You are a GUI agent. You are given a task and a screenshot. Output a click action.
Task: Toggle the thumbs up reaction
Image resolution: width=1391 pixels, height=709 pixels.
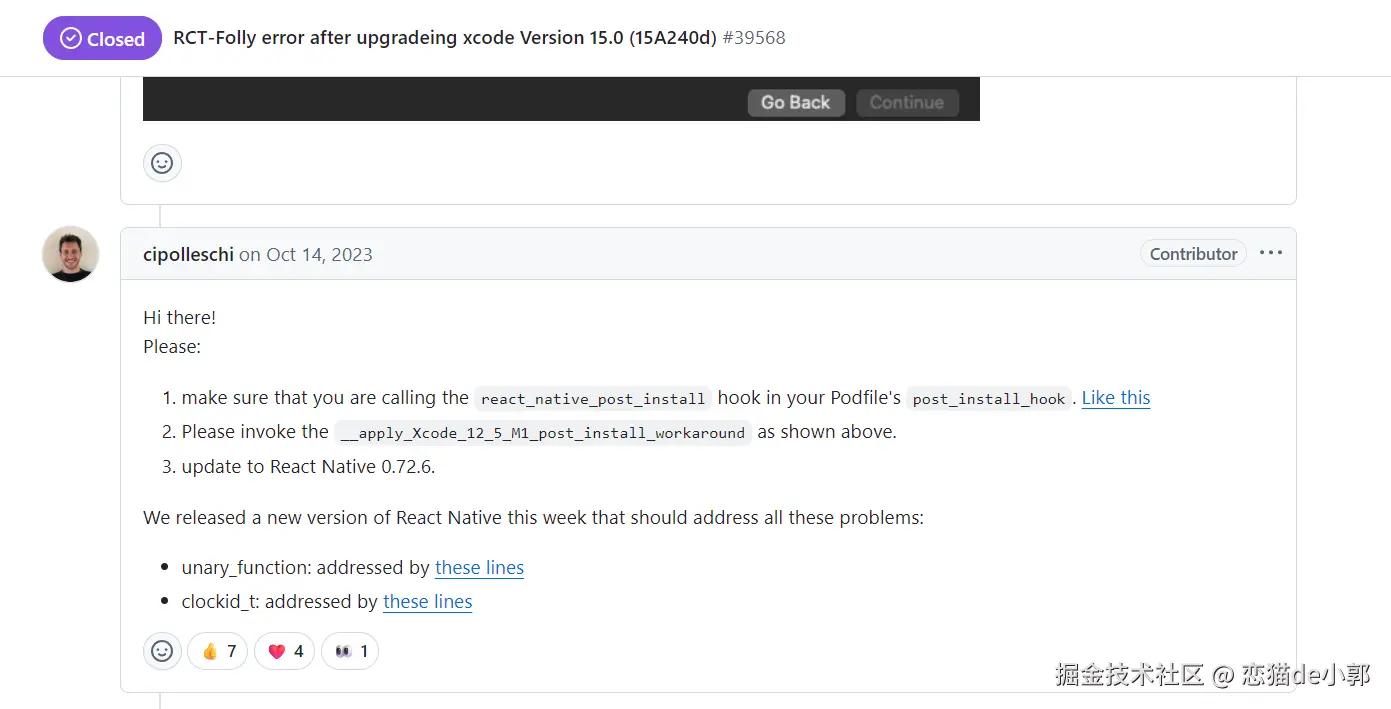[218, 651]
